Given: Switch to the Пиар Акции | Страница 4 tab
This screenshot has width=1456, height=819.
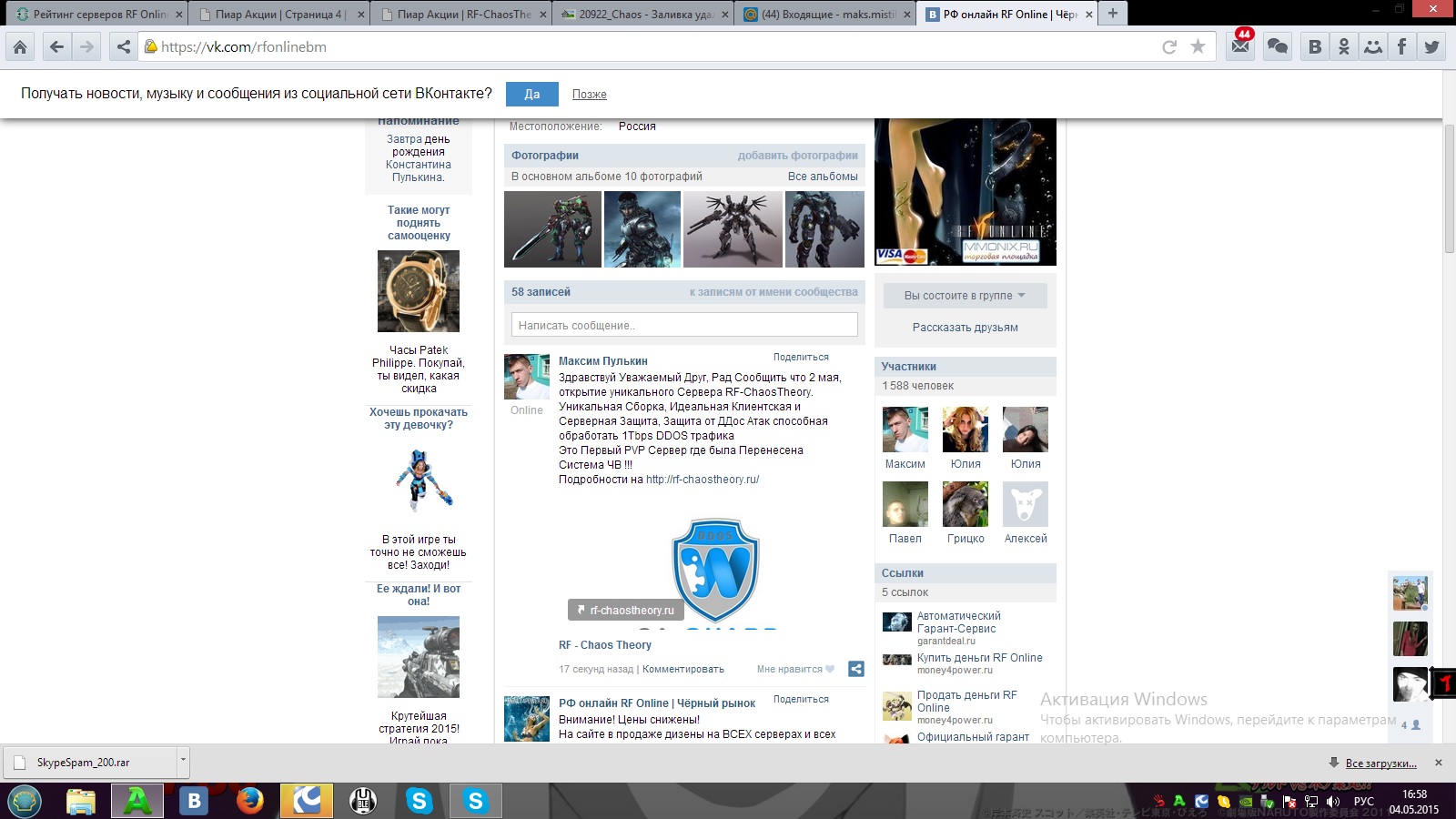Looking at the screenshot, I should pos(279,14).
